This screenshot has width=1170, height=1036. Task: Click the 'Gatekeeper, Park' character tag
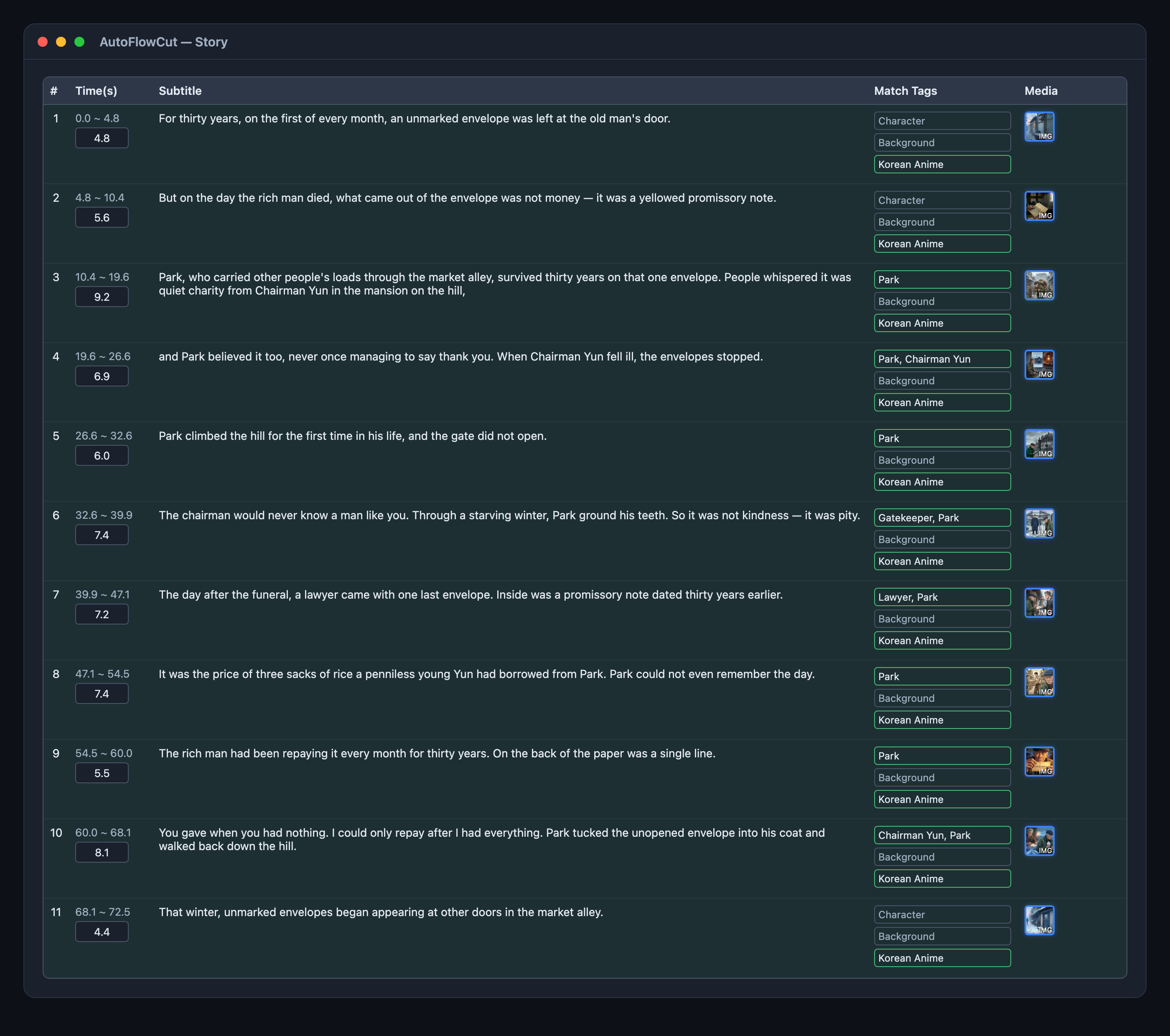point(942,518)
